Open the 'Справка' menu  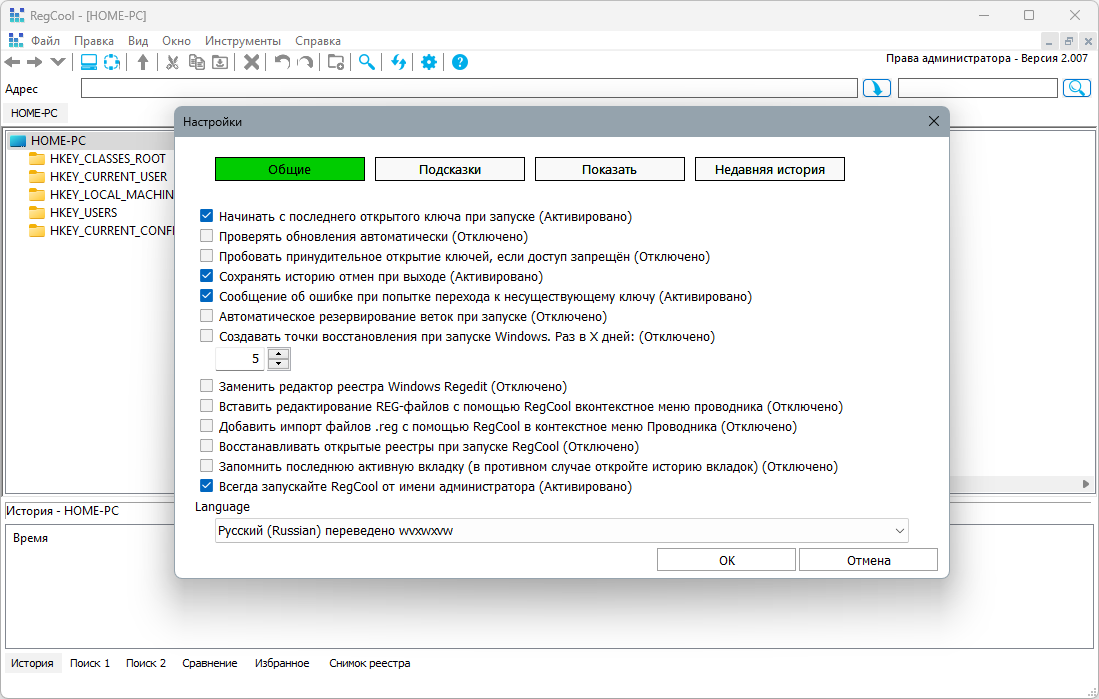point(318,41)
